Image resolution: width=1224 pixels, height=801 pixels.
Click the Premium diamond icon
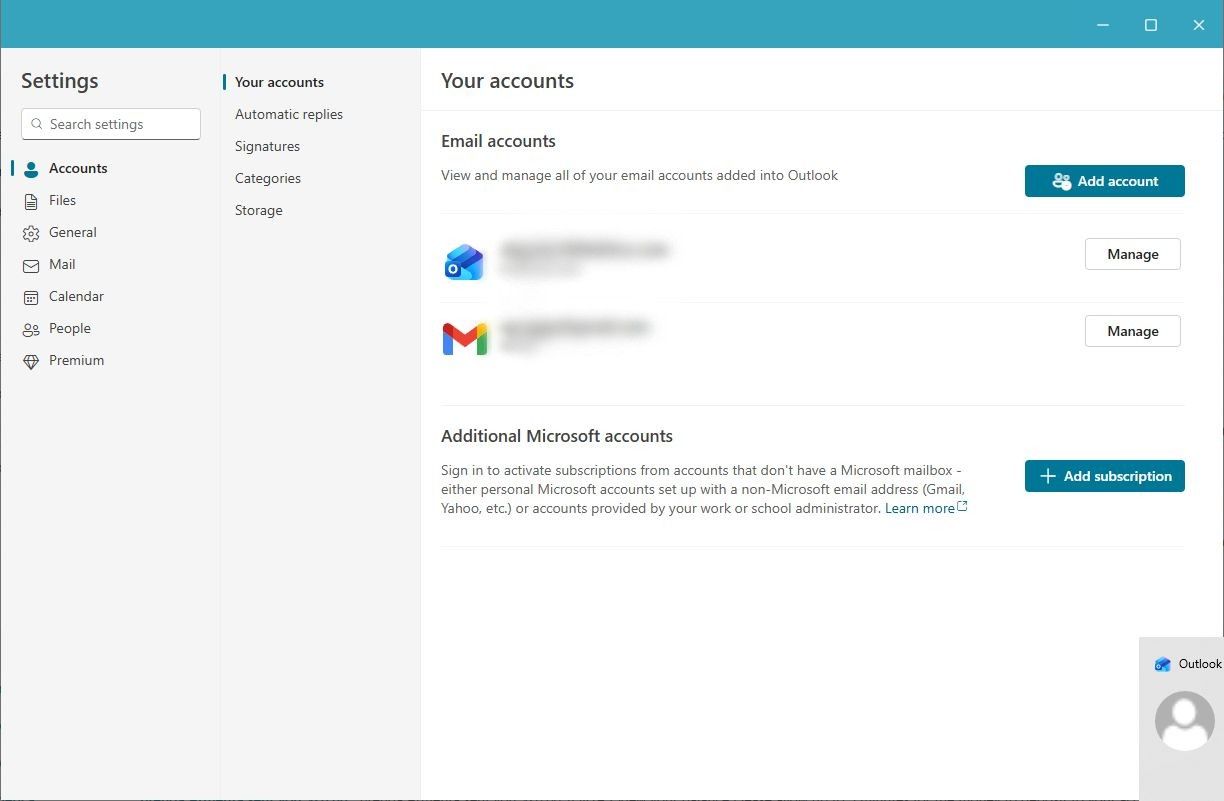(31, 361)
